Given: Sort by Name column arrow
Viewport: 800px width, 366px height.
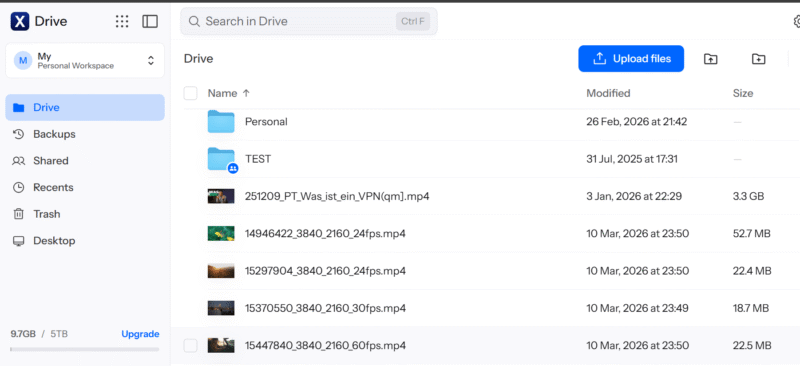Looking at the screenshot, I should [246, 93].
